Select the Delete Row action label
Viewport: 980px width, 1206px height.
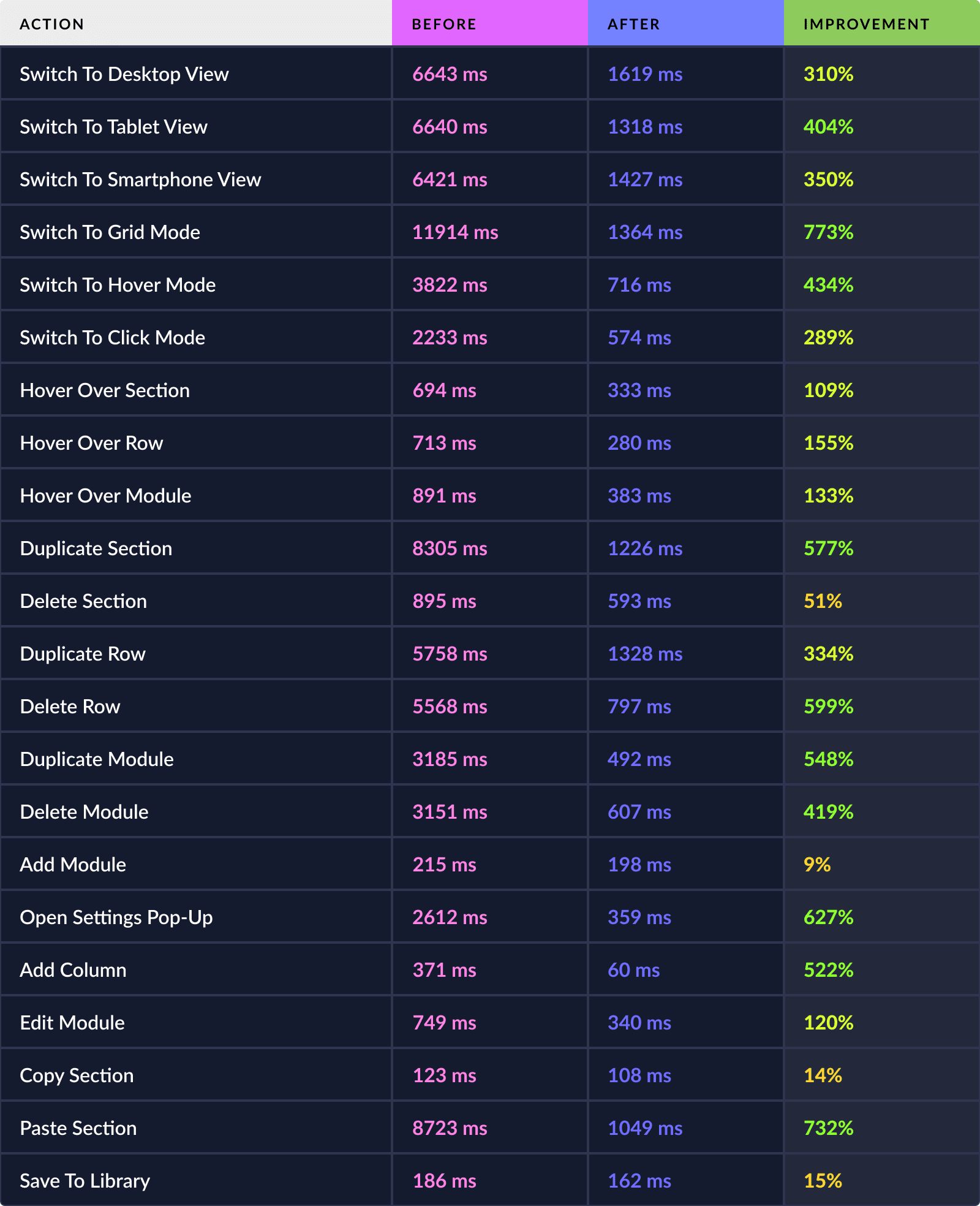coord(70,707)
